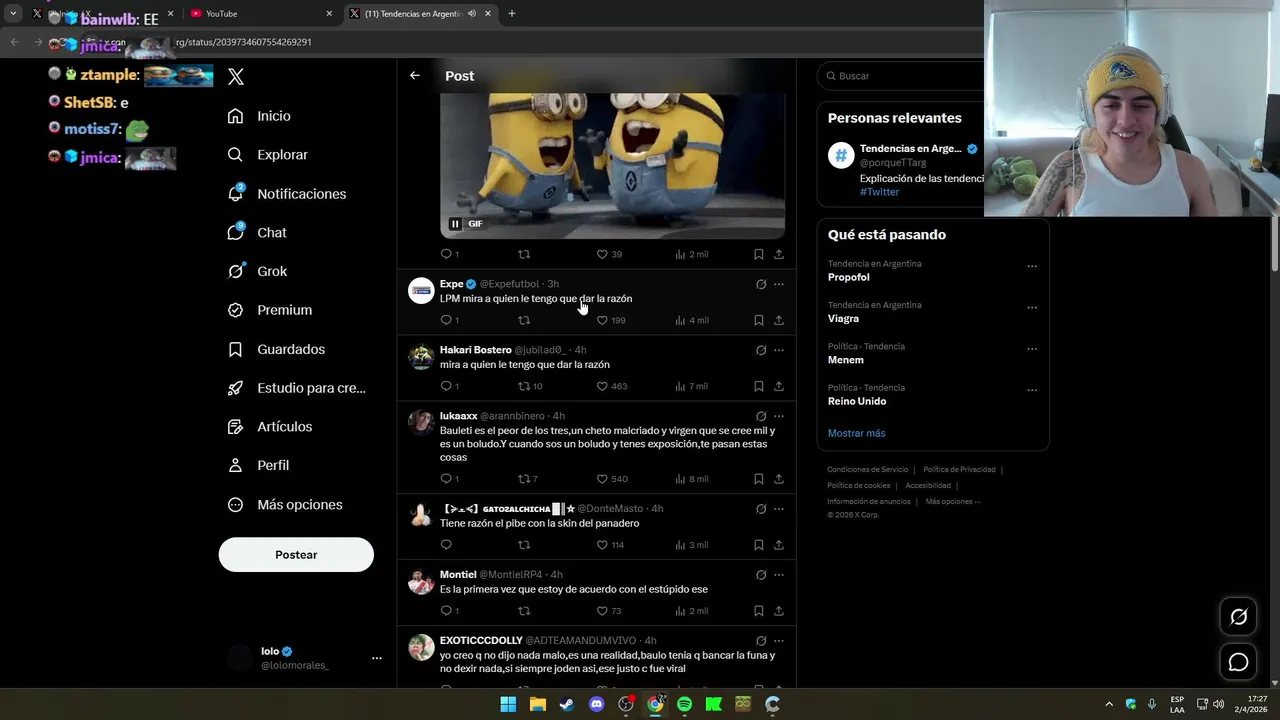This screenshot has height=720, width=1280.
Task: Open Expe profile name link
Action: (452, 284)
